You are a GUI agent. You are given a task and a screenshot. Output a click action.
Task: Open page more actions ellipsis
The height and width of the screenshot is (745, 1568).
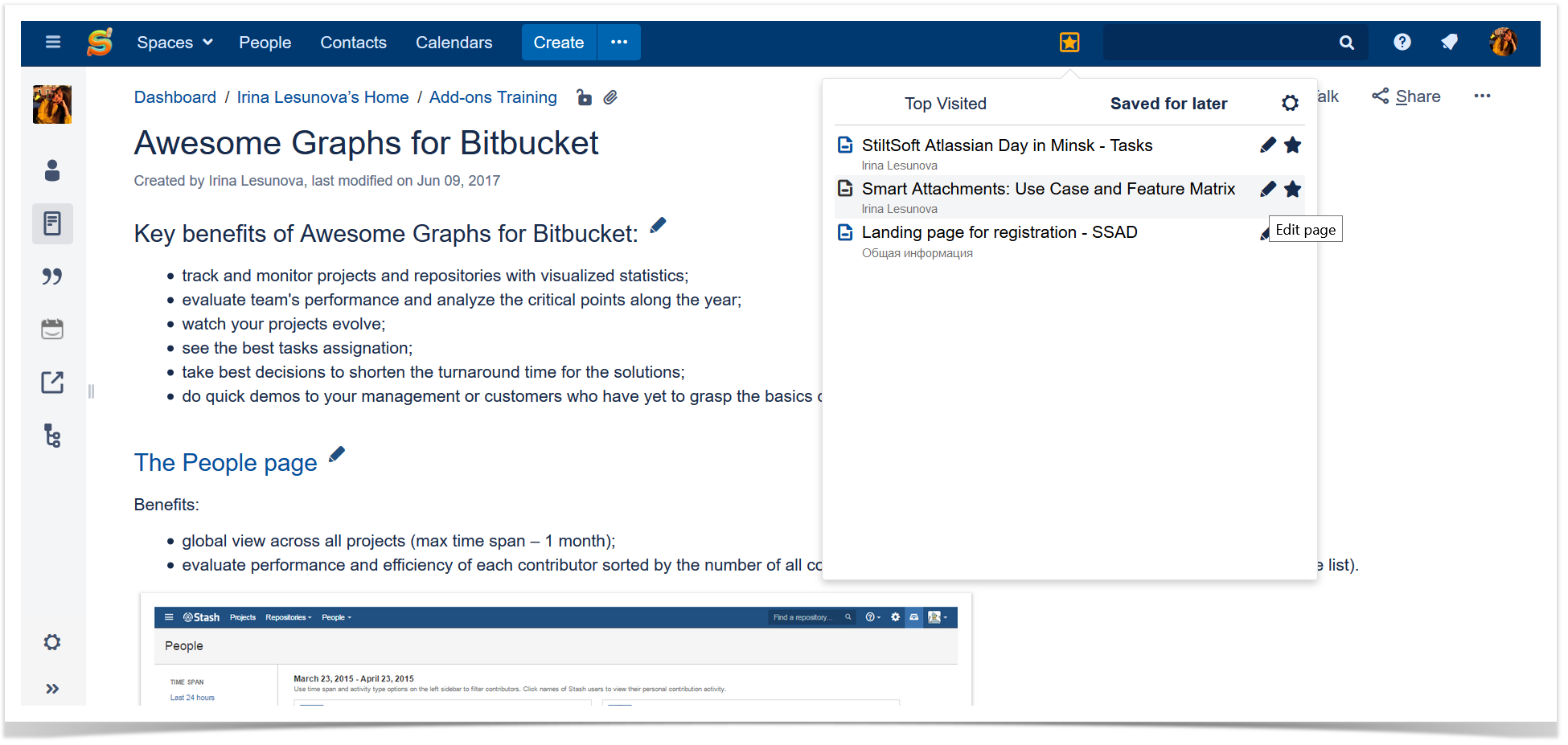click(x=1482, y=96)
